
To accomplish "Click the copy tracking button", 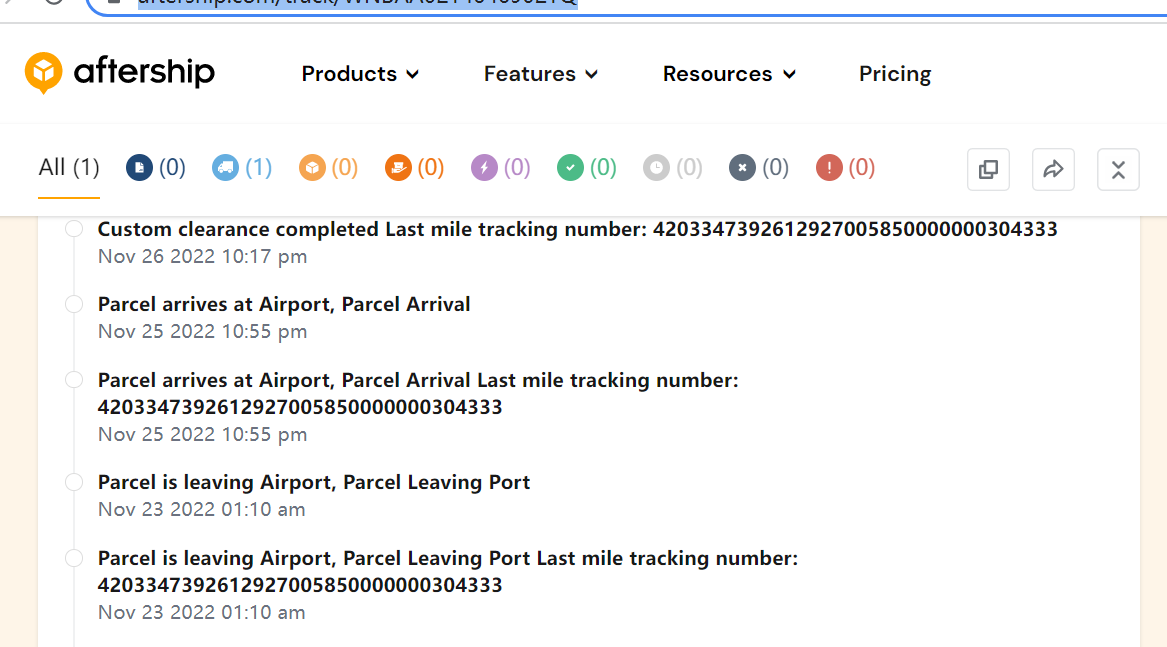I will pyautogui.click(x=988, y=170).
